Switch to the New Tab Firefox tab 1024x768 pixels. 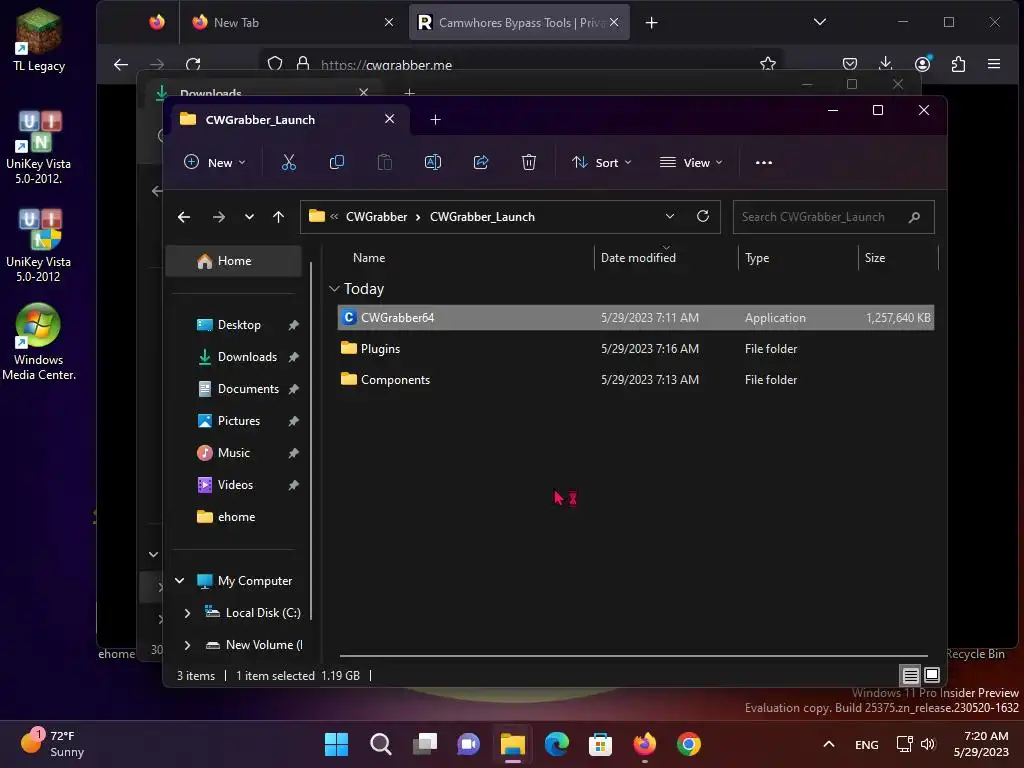click(293, 23)
